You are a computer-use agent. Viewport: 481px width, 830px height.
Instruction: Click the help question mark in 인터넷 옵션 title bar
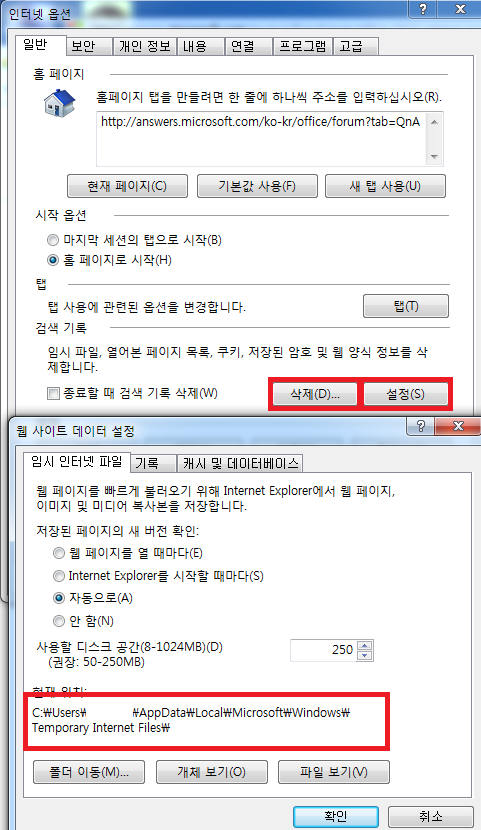click(x=423, y=8)
